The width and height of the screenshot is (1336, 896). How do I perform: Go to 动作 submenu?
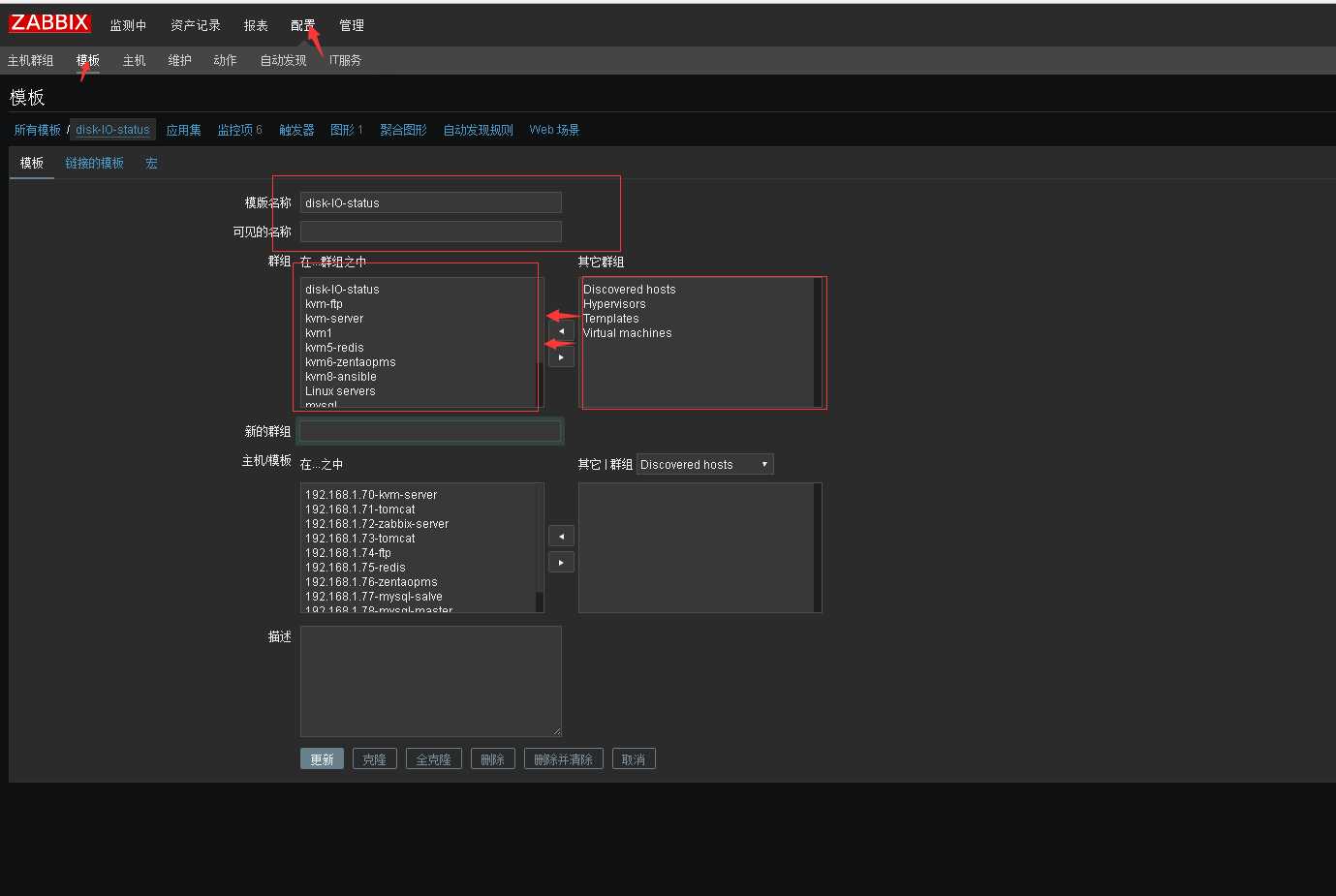[x=225, y=60]
